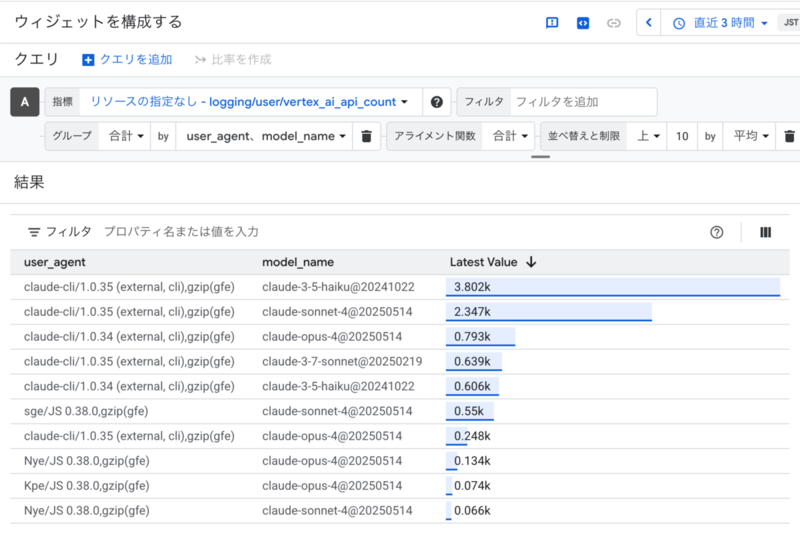Screen dimensions: 800x533
Task: Click クエリを追加 to add query
Action: click(127, 60)
